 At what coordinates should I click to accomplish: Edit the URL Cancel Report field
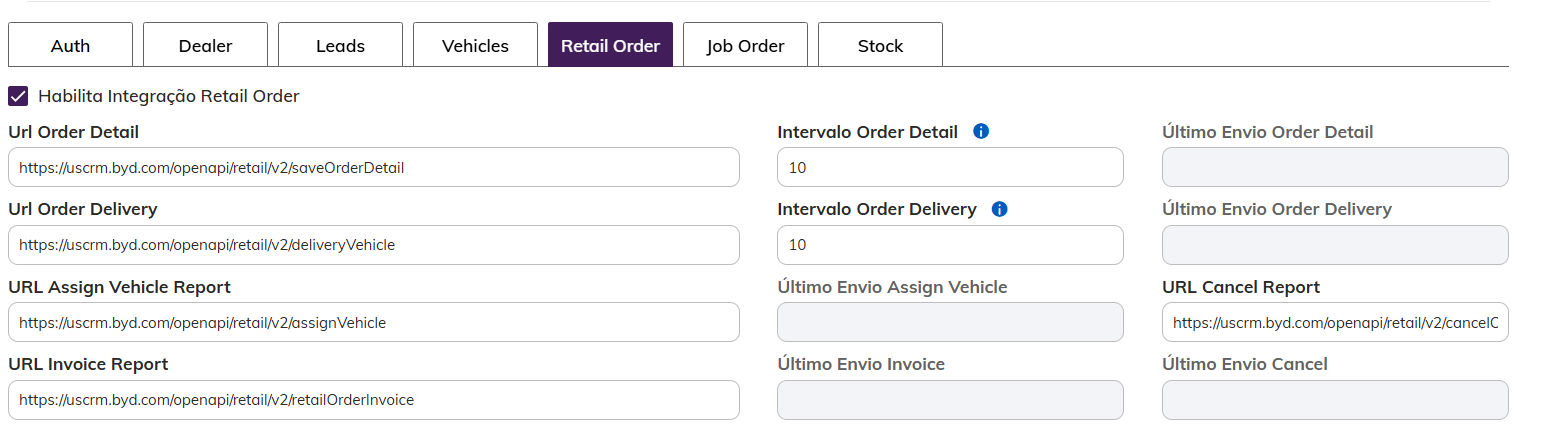click(1335, 322)
